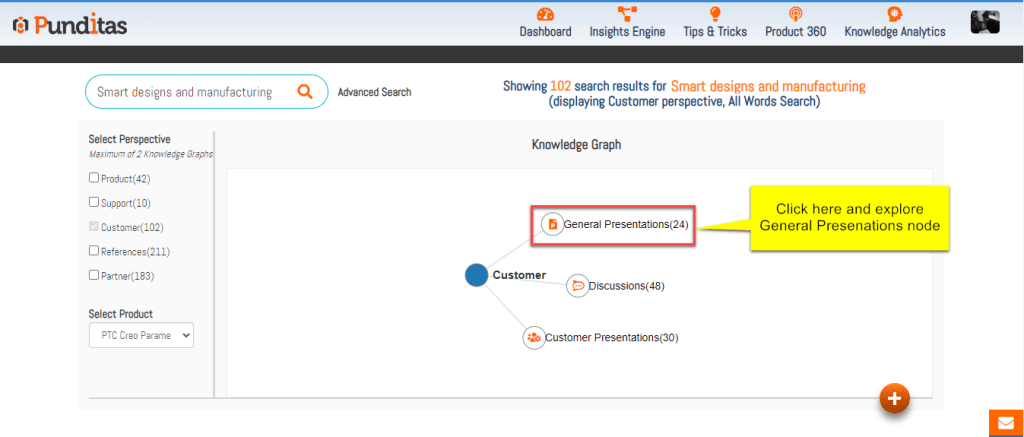Viewport: 1024px width, 437px height.
Task: Click the Punditas logo icon
Action: click(20, 24)
